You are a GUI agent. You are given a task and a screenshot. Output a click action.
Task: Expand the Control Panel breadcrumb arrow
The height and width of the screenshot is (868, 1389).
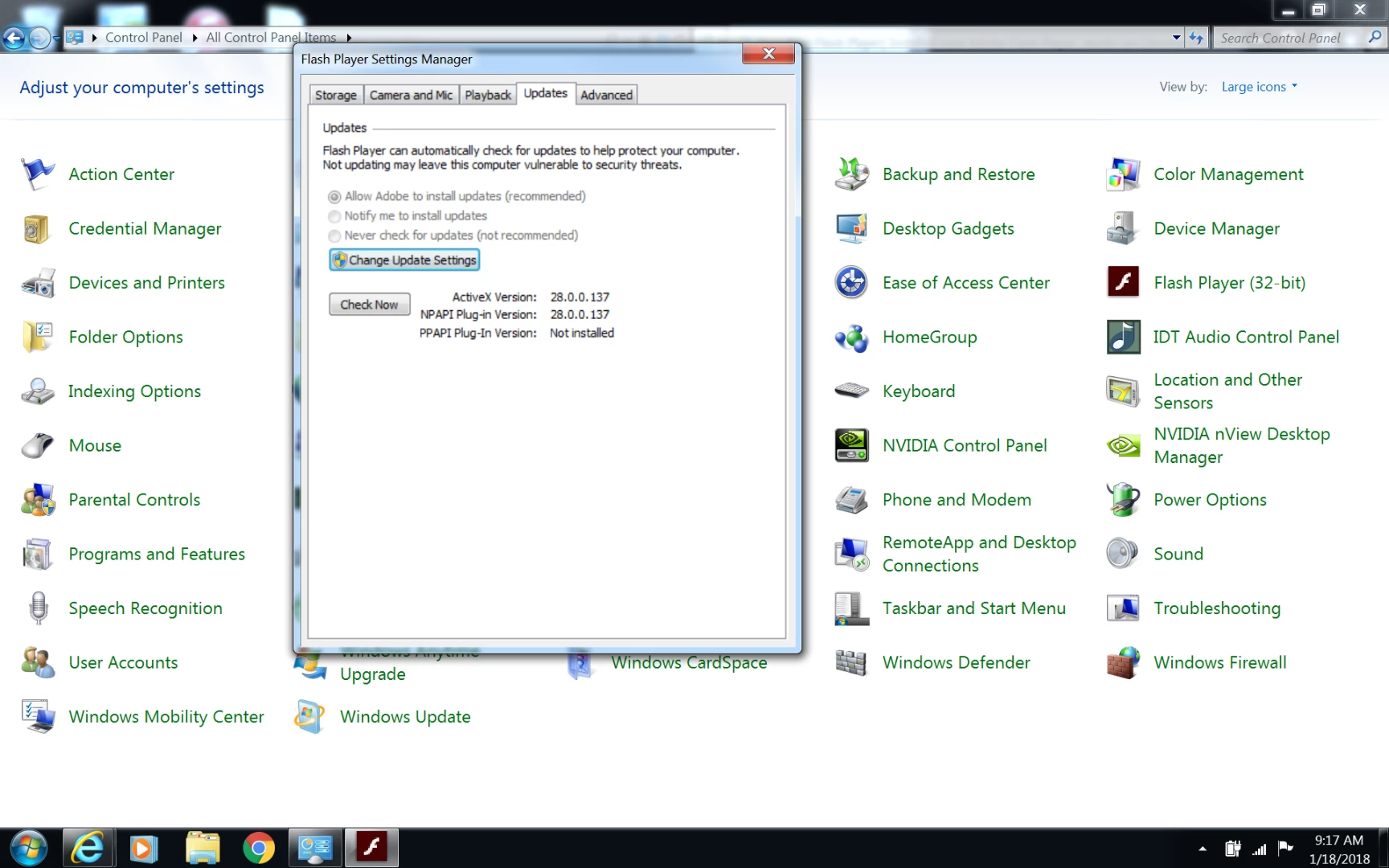tap(195, 38)
